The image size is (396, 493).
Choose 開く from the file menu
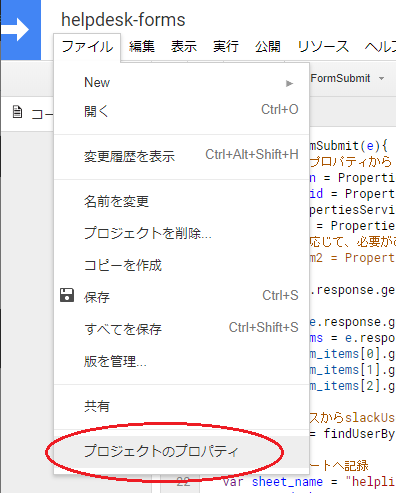(x=181, y=111)
